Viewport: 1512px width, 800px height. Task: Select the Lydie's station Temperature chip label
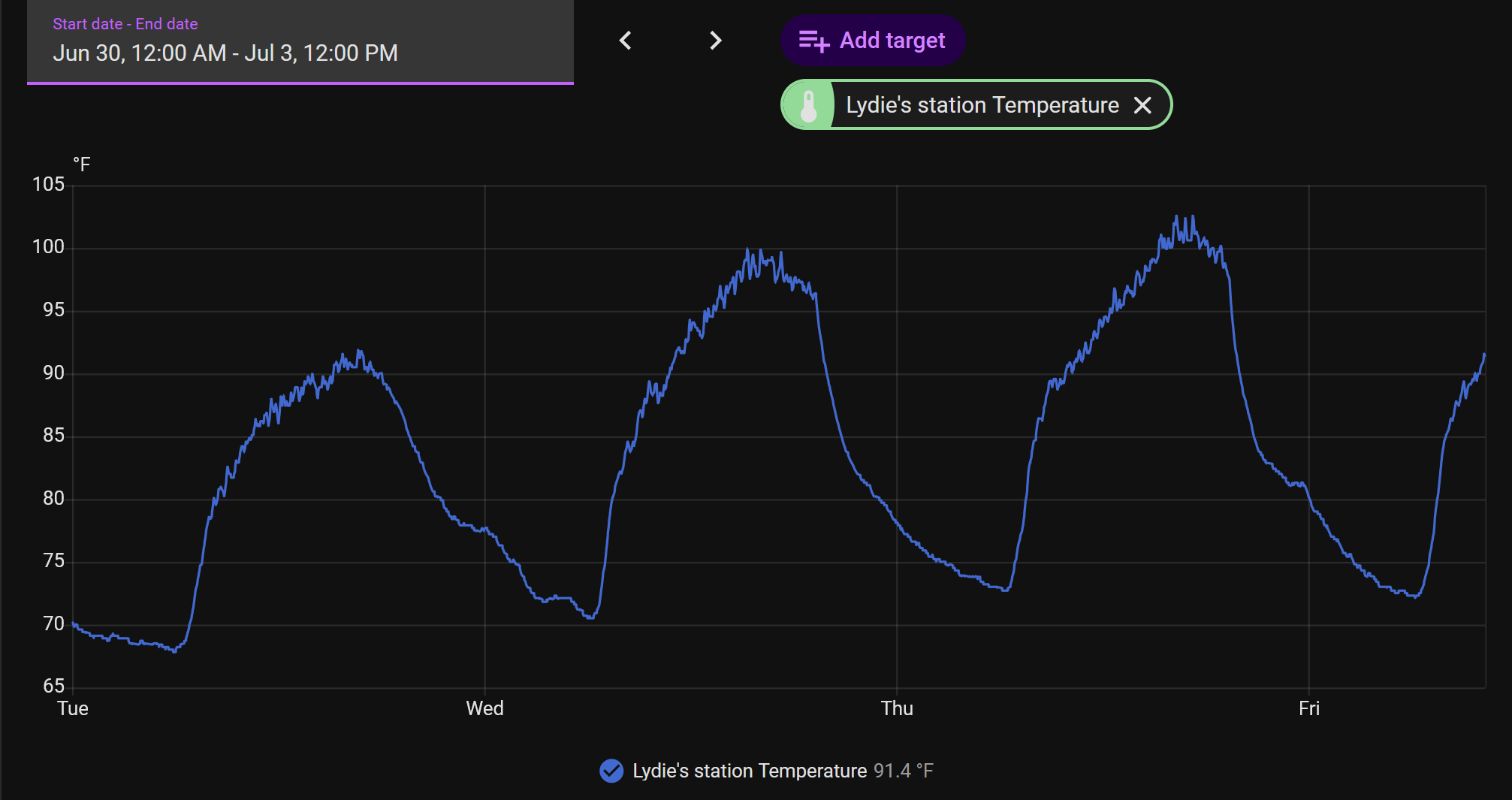[x=982, y=105]
